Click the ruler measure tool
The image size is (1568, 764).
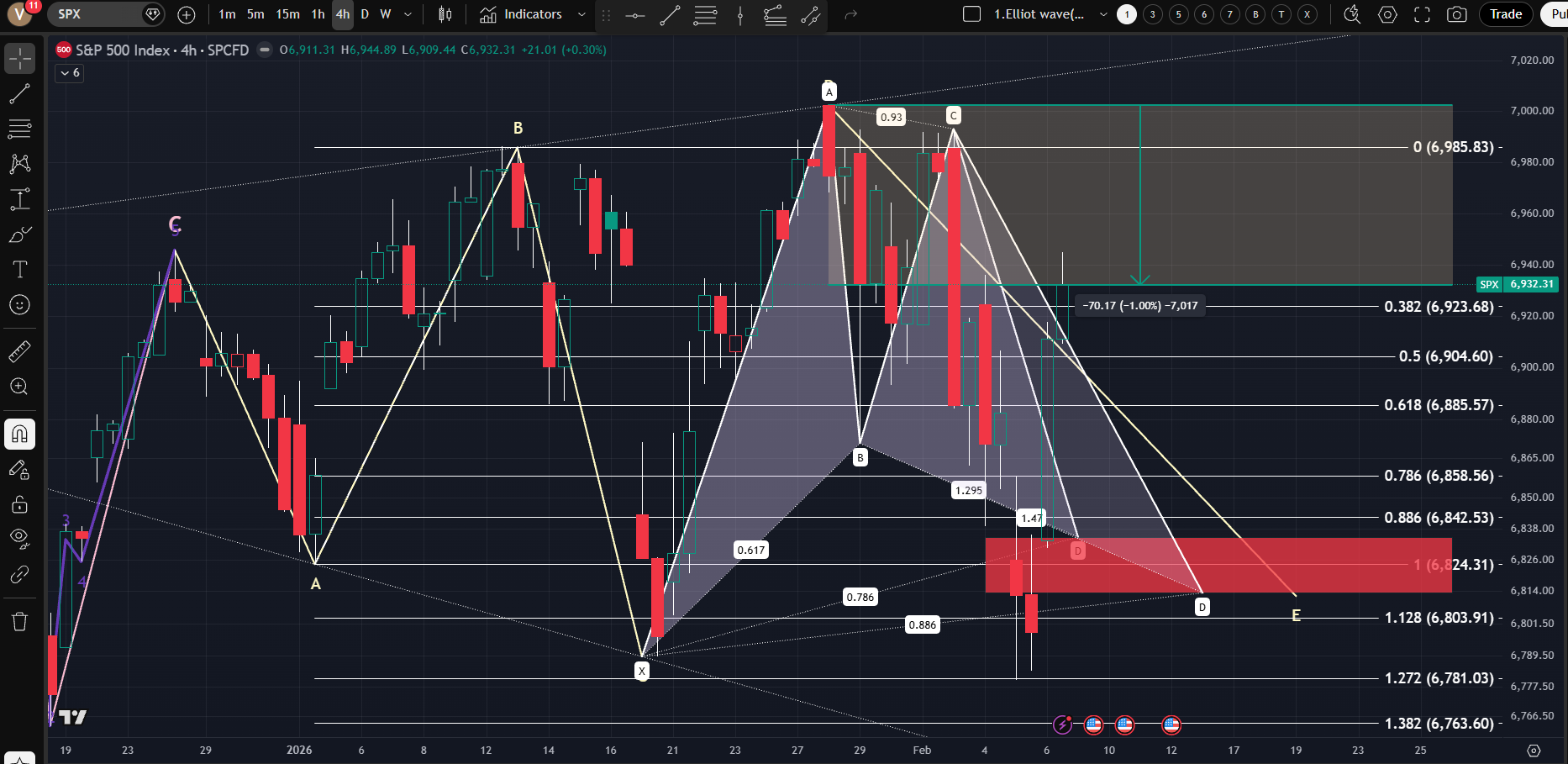pyautogui.click(x=19, y=351)
